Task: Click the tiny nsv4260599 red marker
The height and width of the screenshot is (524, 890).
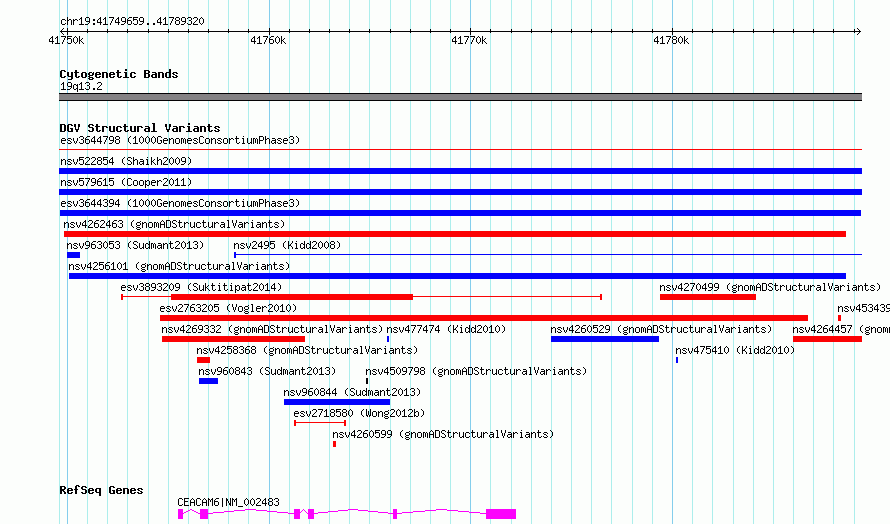Action: (334, 444)
